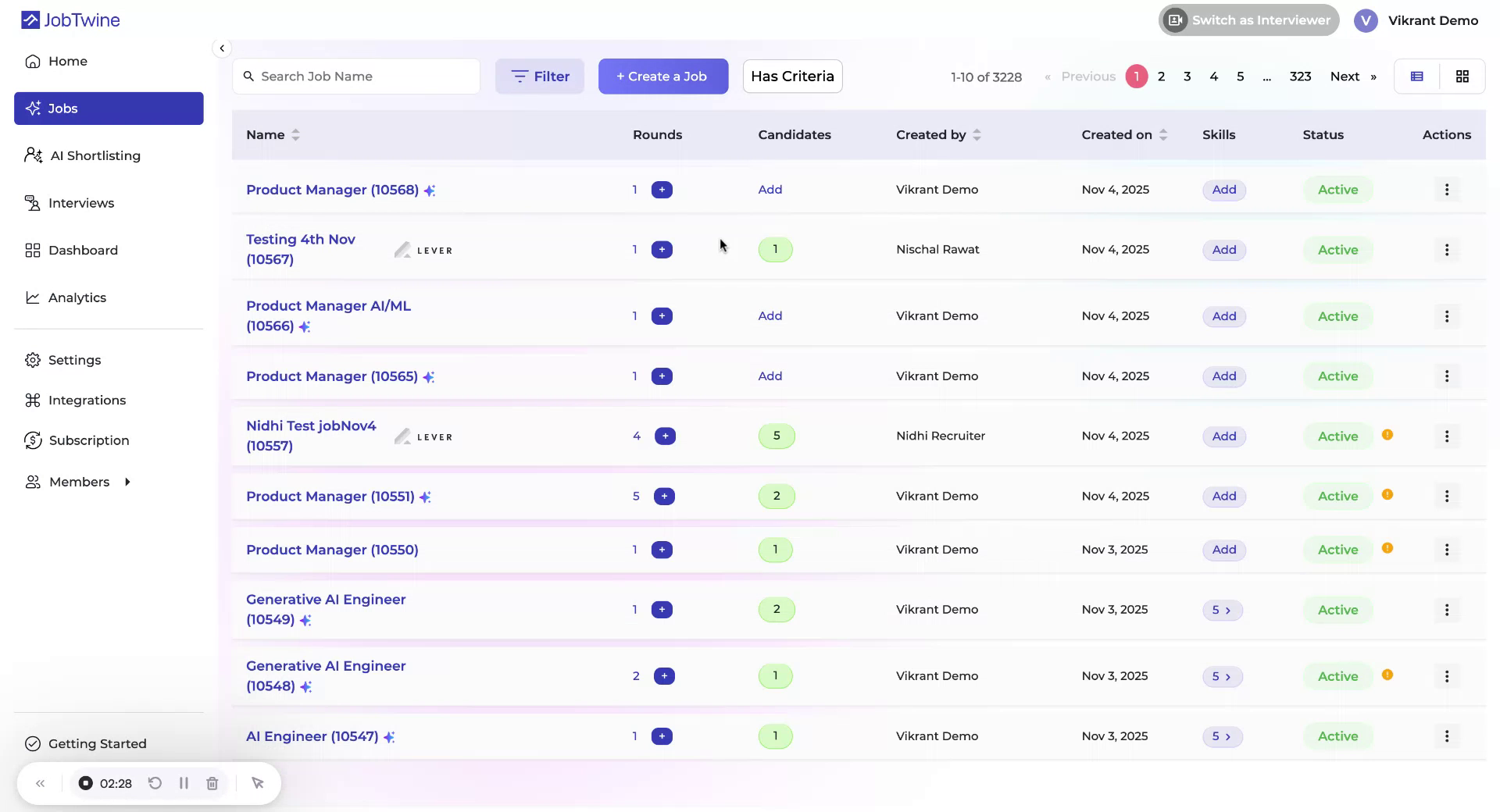Expand Members section in the sidebar
Viewport: 1500px width, 812px height.
coord(127,482)
